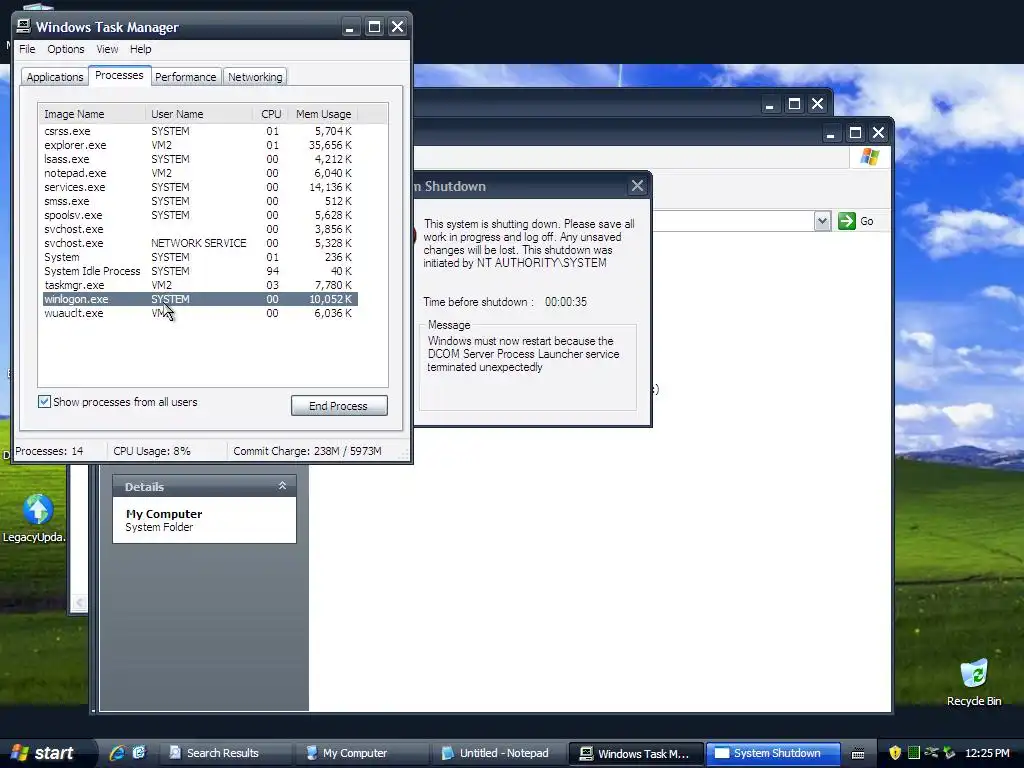This screenshot has height=768, width=1024.
Task: Open the Options menu in Task Manager
Action: pyautogui.click(x=65, y=49)
